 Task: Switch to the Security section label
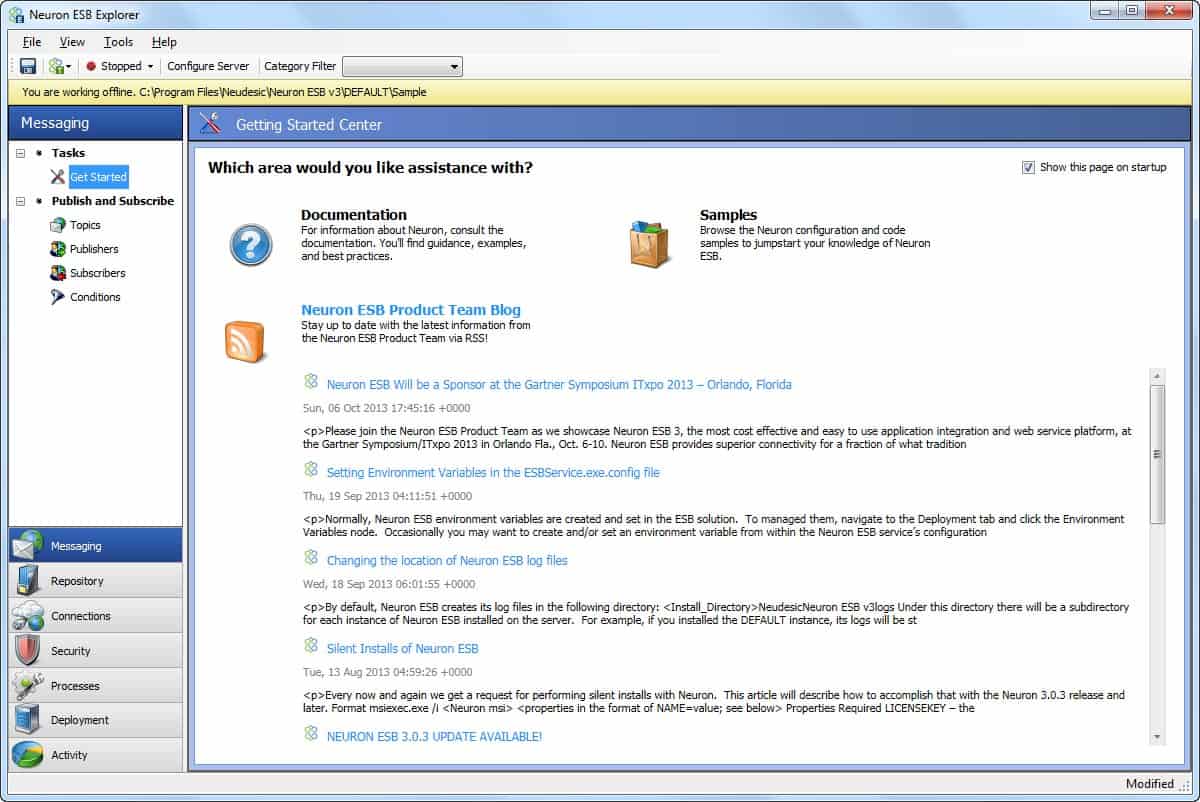tap(71, 651)
